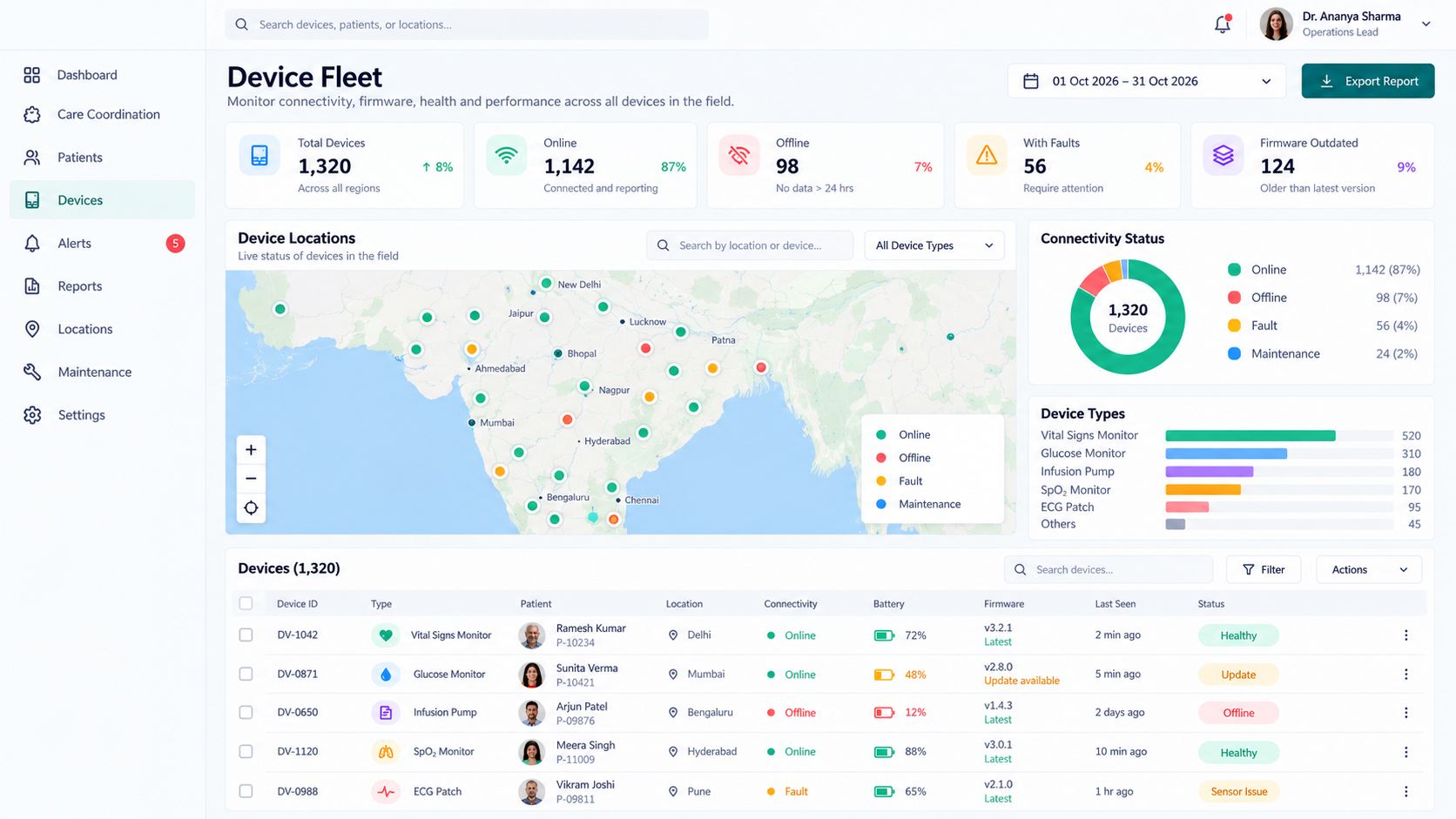Click the map zoom-in plus button
1456x819 pixels.
click(x=251, y=450)
